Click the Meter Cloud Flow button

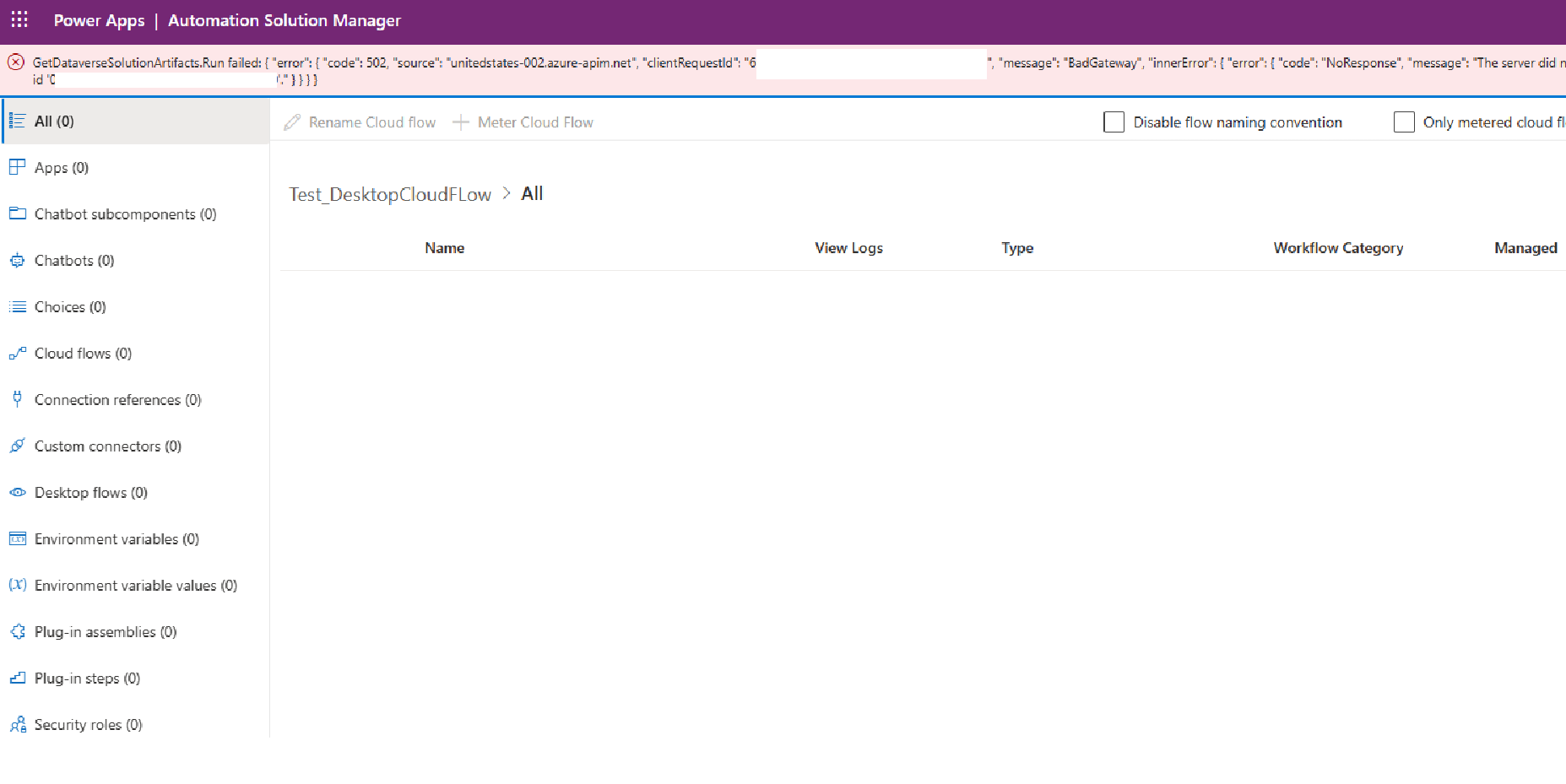click(x=523, y=122)
